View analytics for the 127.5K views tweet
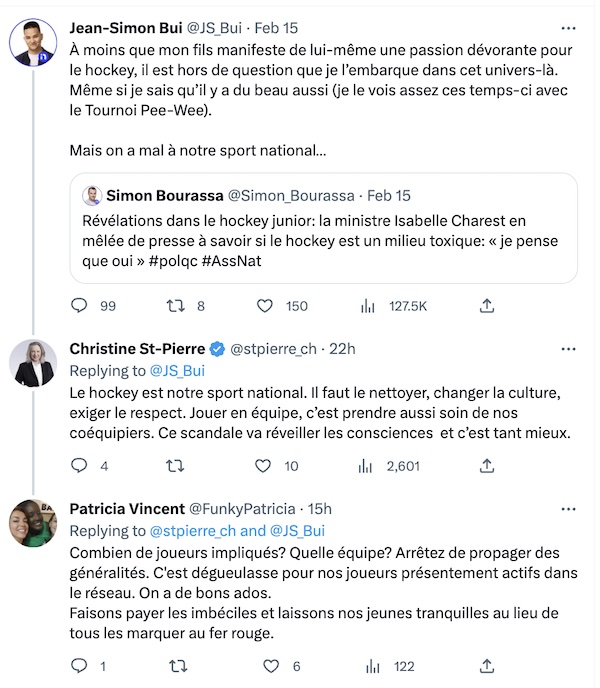This screenshot has height=688, width=600. click(367, 306)
